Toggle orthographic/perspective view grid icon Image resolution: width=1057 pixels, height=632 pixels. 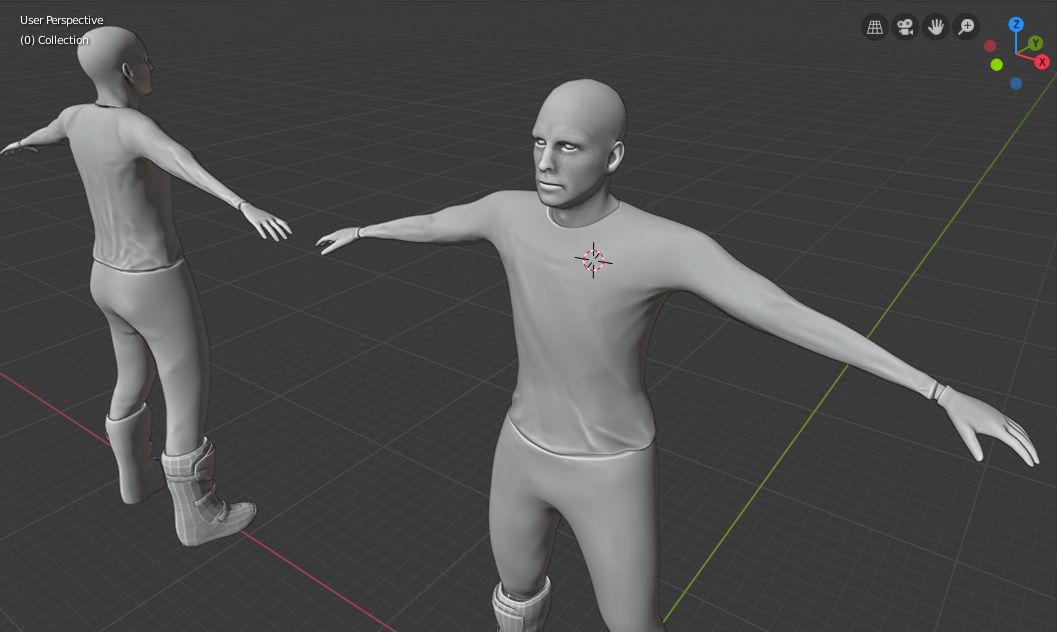pos(874,27)
